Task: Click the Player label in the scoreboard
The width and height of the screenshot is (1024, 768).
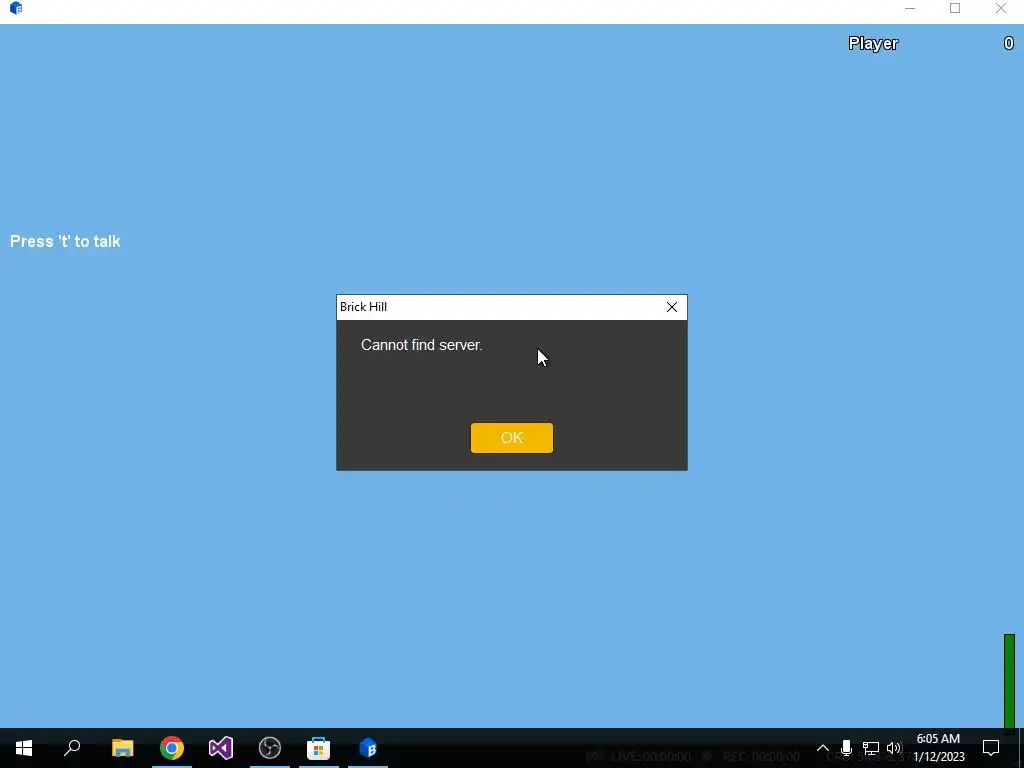Action: point(873,44)
